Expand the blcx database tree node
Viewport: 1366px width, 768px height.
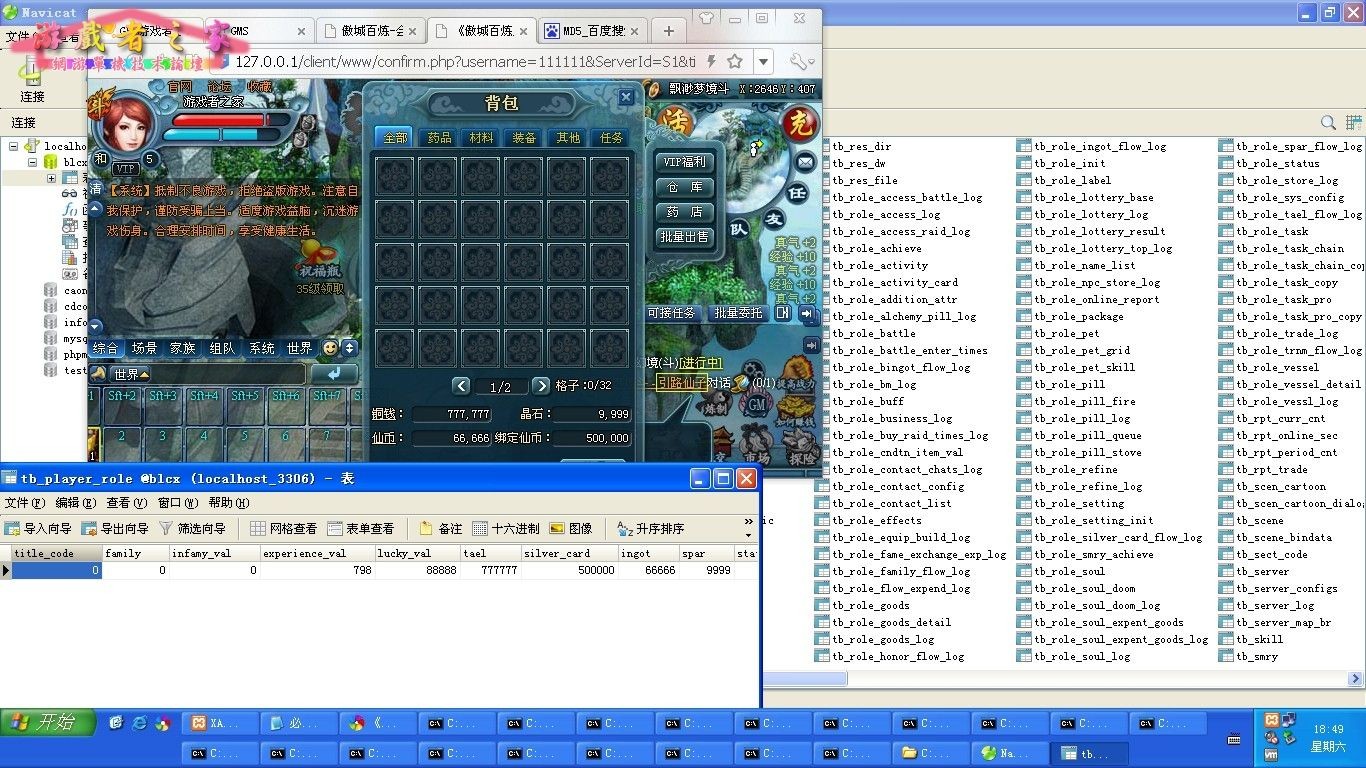[x=32, y=162]
